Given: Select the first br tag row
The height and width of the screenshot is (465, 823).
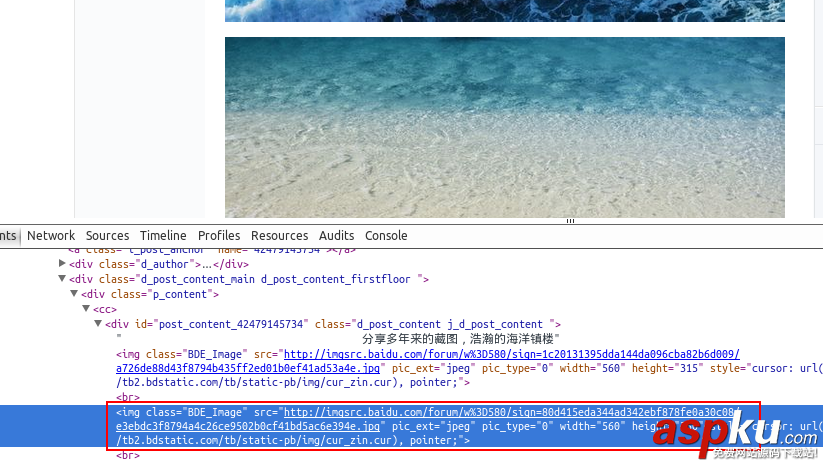Looking at the screenshot, I should 128,397.
